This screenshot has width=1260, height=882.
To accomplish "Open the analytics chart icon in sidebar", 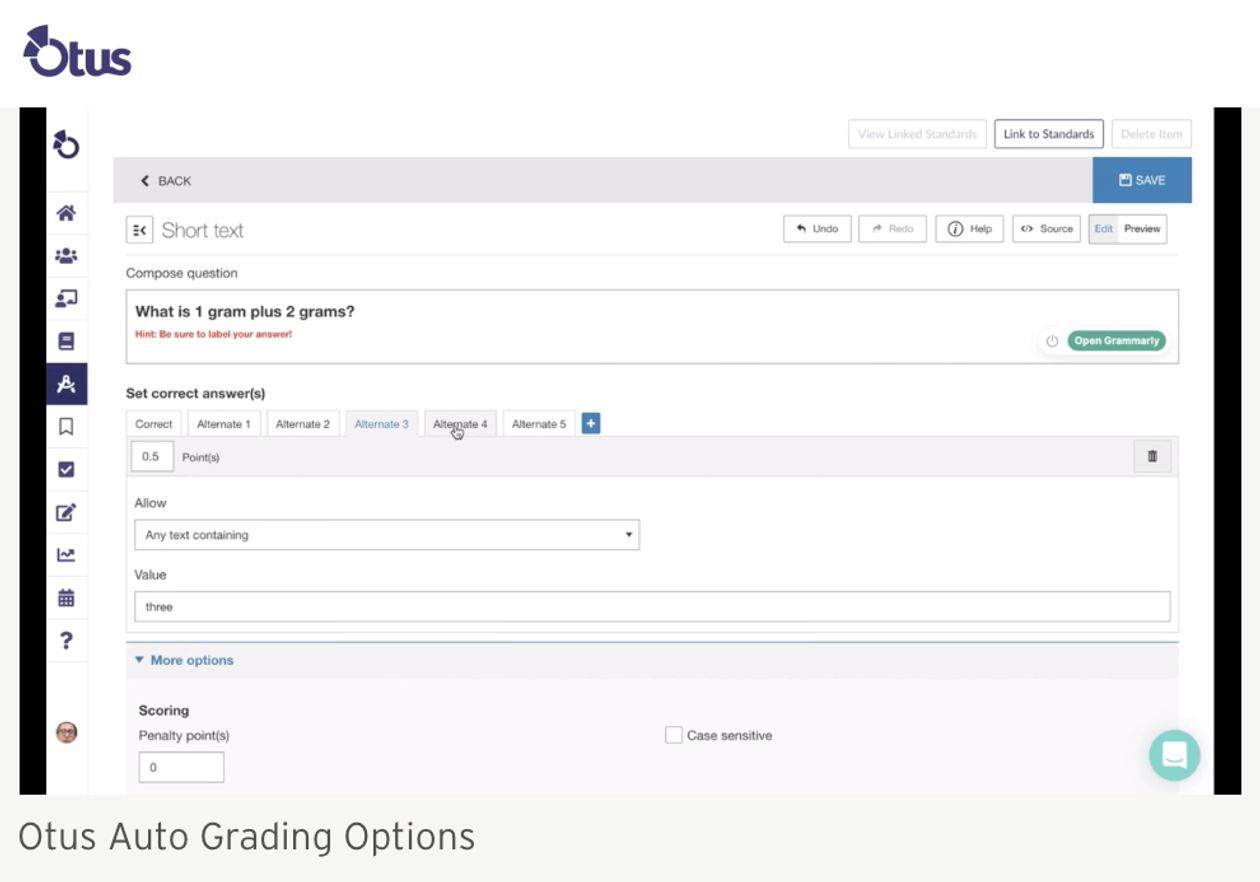I will (x=66, y=555).
